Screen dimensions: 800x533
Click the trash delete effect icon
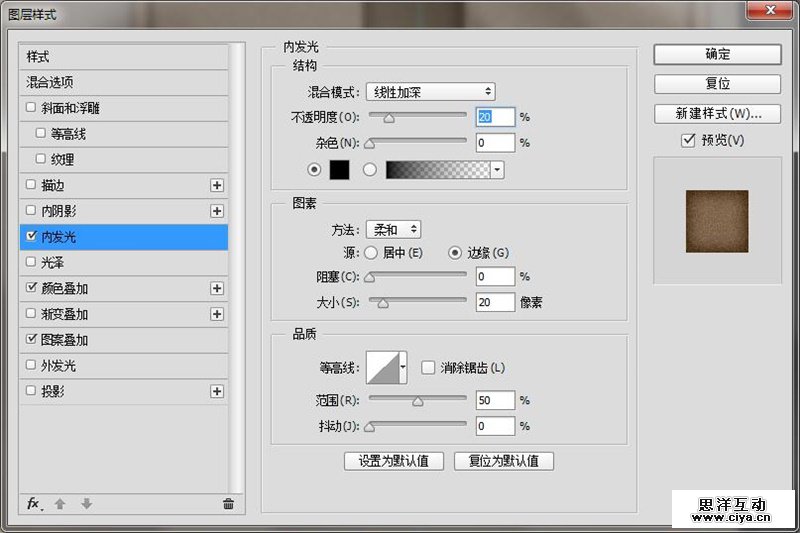228,504
